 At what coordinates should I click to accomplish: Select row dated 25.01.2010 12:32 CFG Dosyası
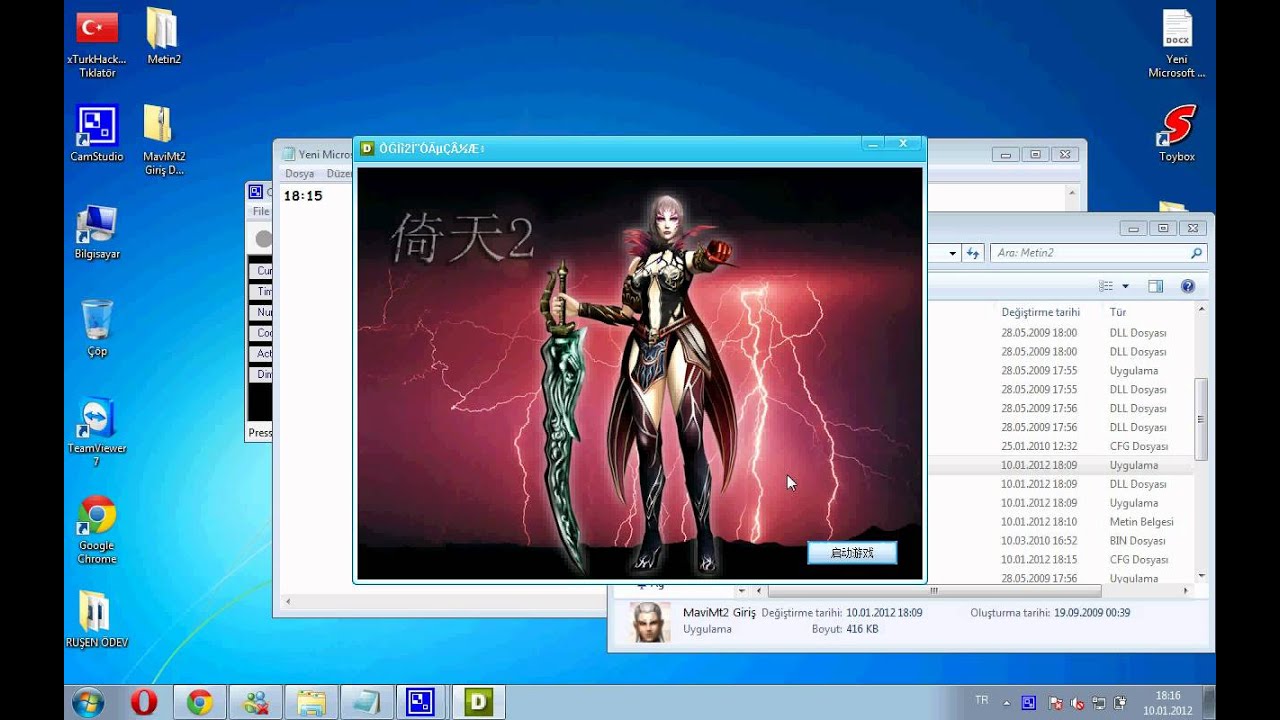point(1060,446)
